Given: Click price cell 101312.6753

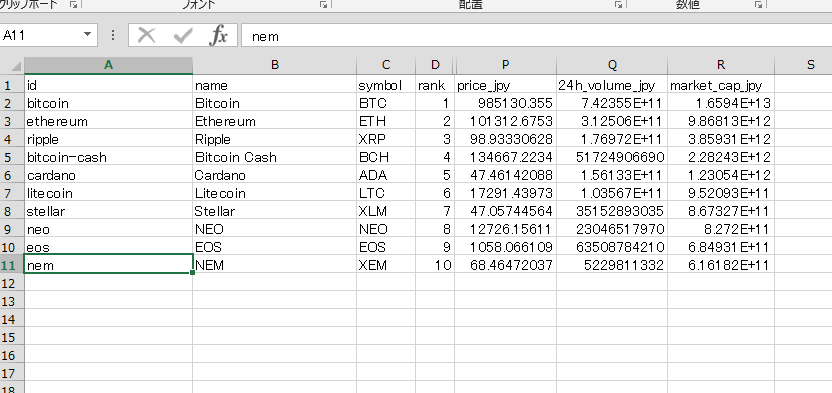Looking at the screenshot, I should (x=506, y=121).
